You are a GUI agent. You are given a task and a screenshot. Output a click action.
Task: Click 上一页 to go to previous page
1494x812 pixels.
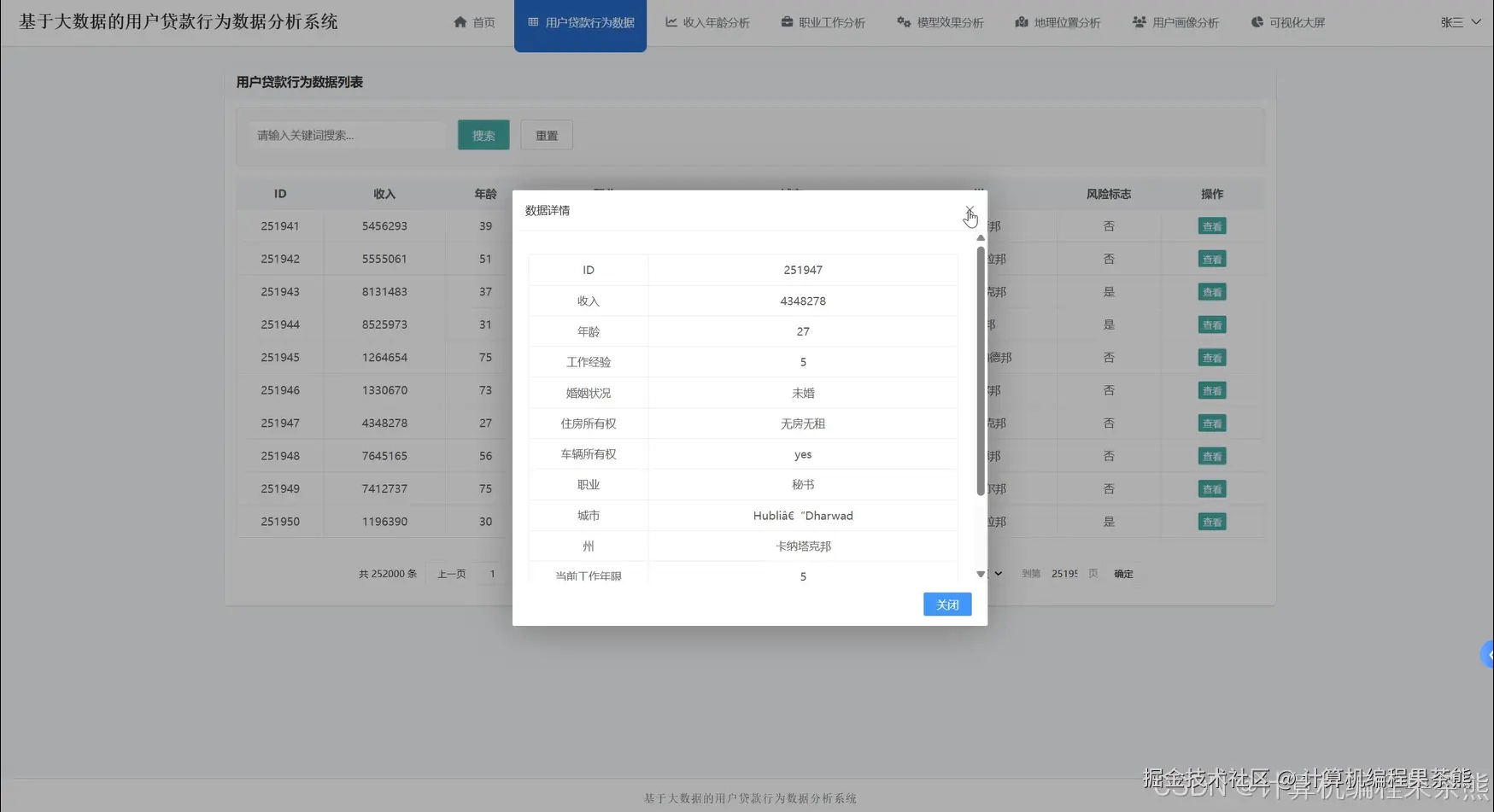[x=451, y=573]
